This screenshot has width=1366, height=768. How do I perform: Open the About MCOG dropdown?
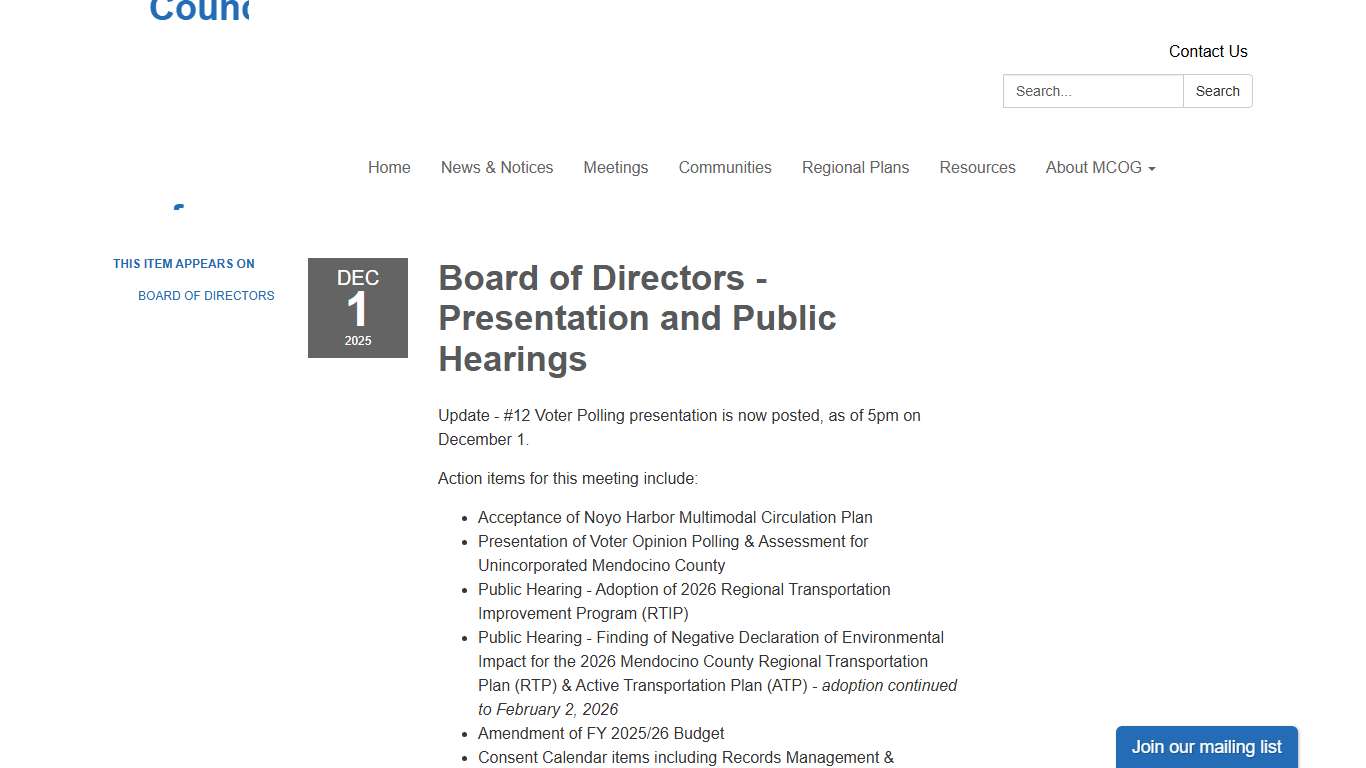[x=1094, y=167]
